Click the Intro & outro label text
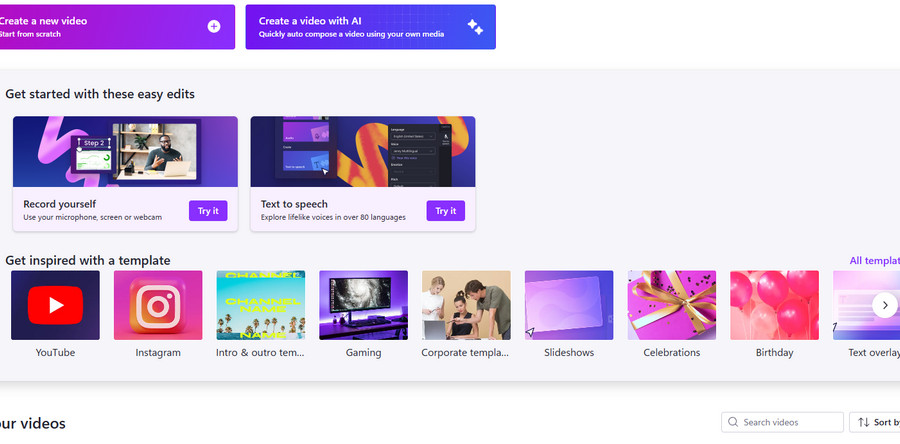The width and height of the screenshot is (900, 444). [260, 352]
